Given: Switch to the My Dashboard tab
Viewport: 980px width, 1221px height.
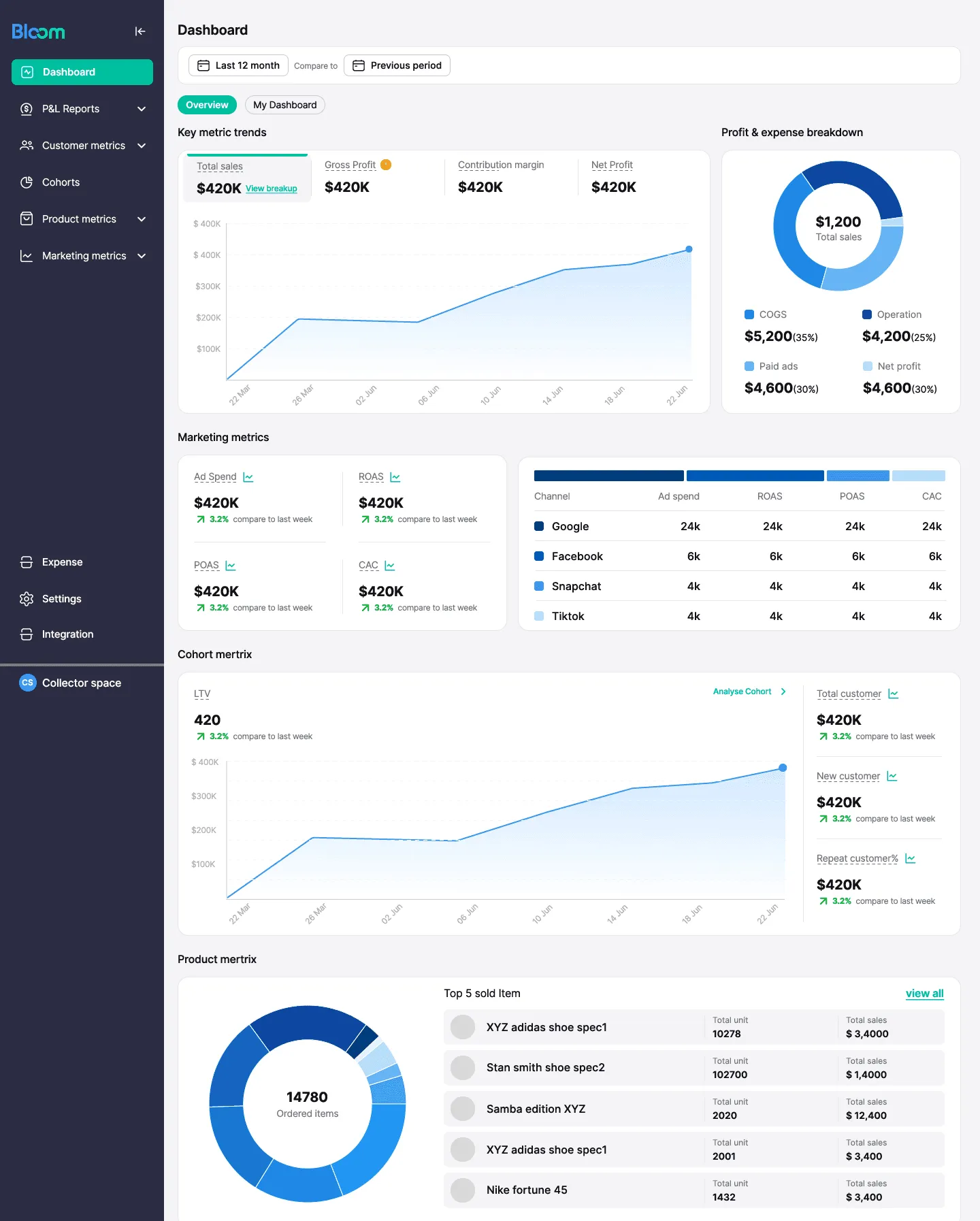Looking at the screenshot, I should [285, 105].
